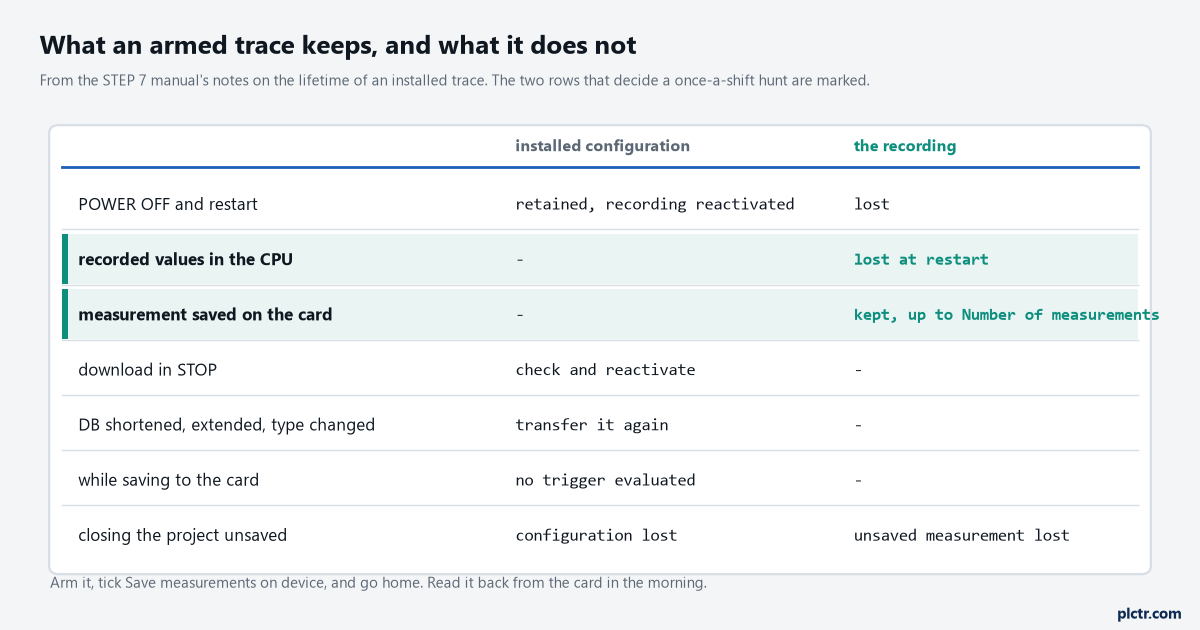
Task: Click the 'configuration lost' cell
Action: [x=596, y=535]
